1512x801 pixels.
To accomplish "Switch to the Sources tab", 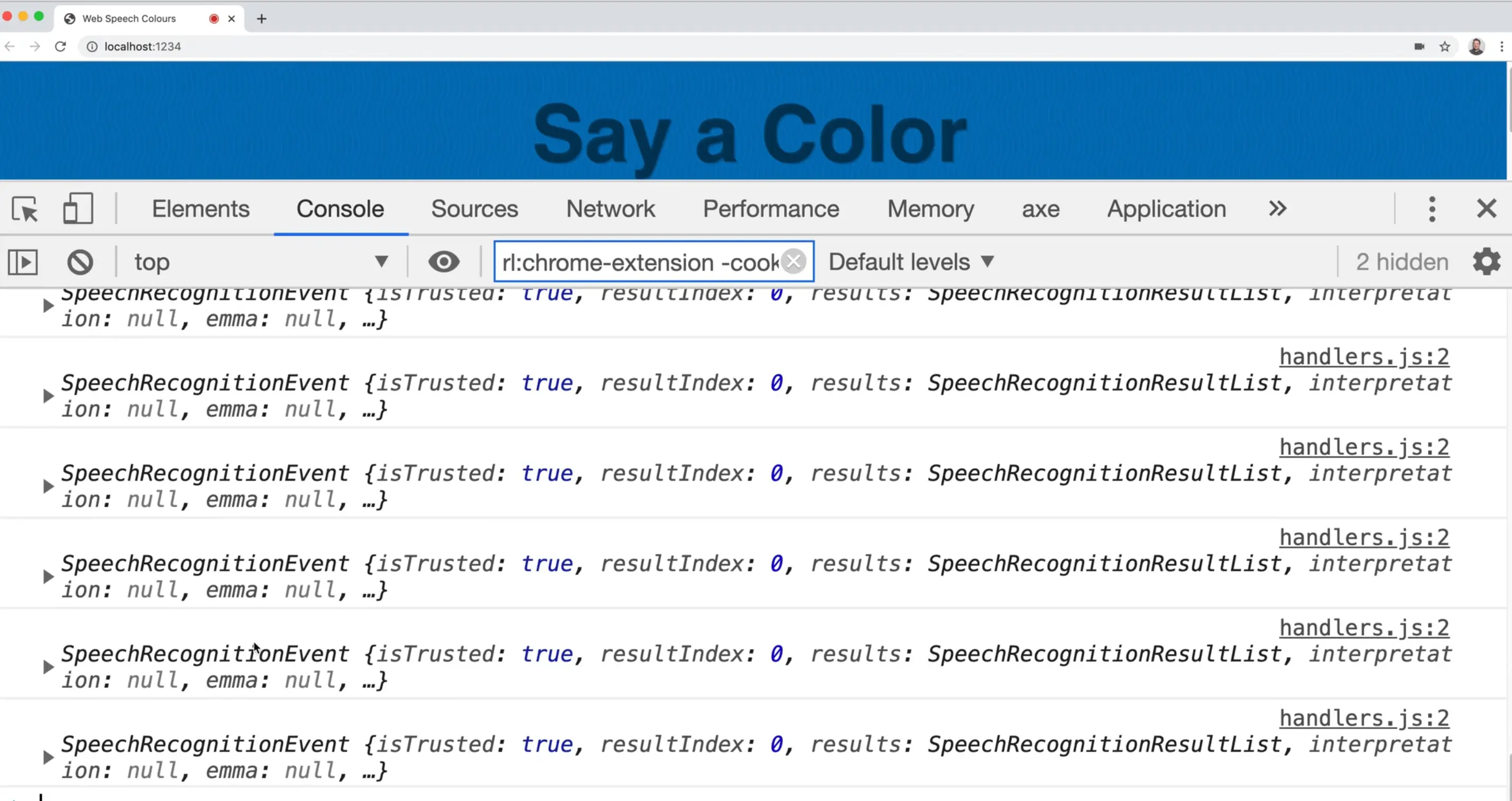I will pos(474,209).
